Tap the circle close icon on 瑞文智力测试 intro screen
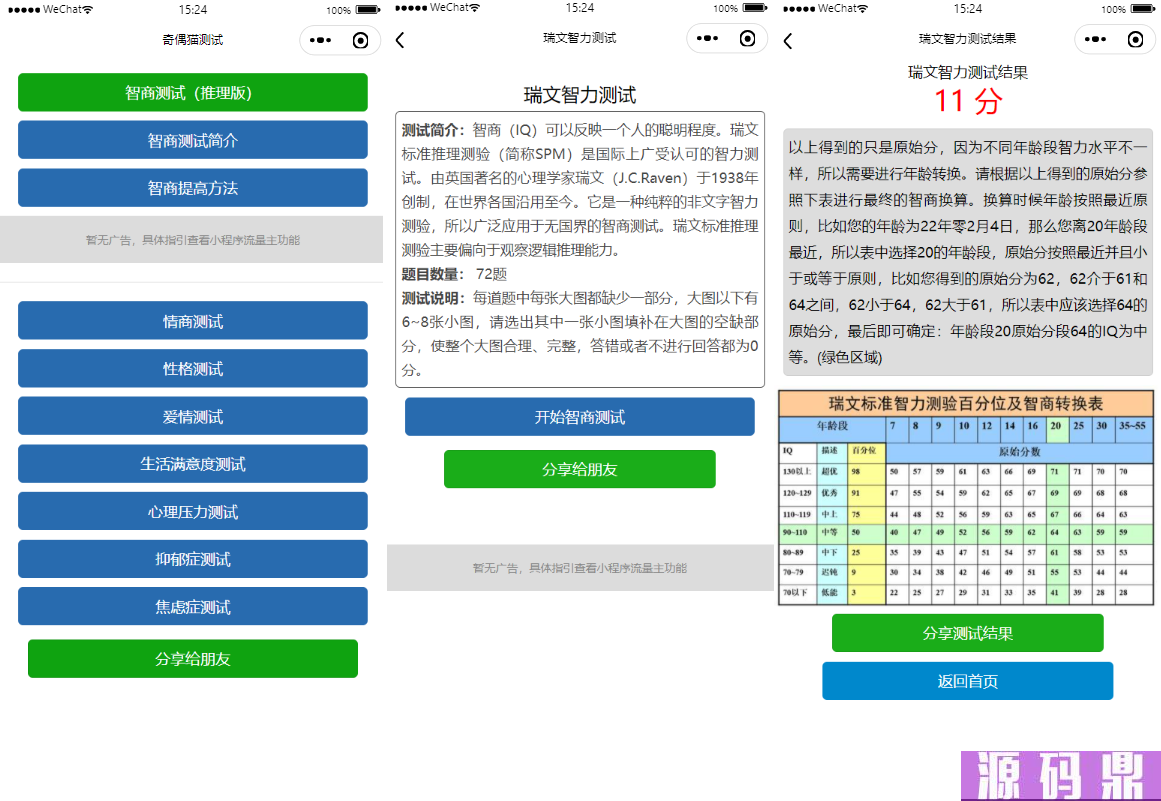 tap(748, 38)
